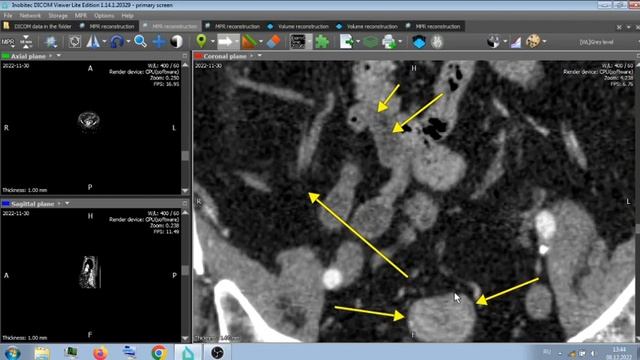Viewport: 640px width, 360px height.
Task: Select the black-white window level tool
Action: click(x=176, y=42)
